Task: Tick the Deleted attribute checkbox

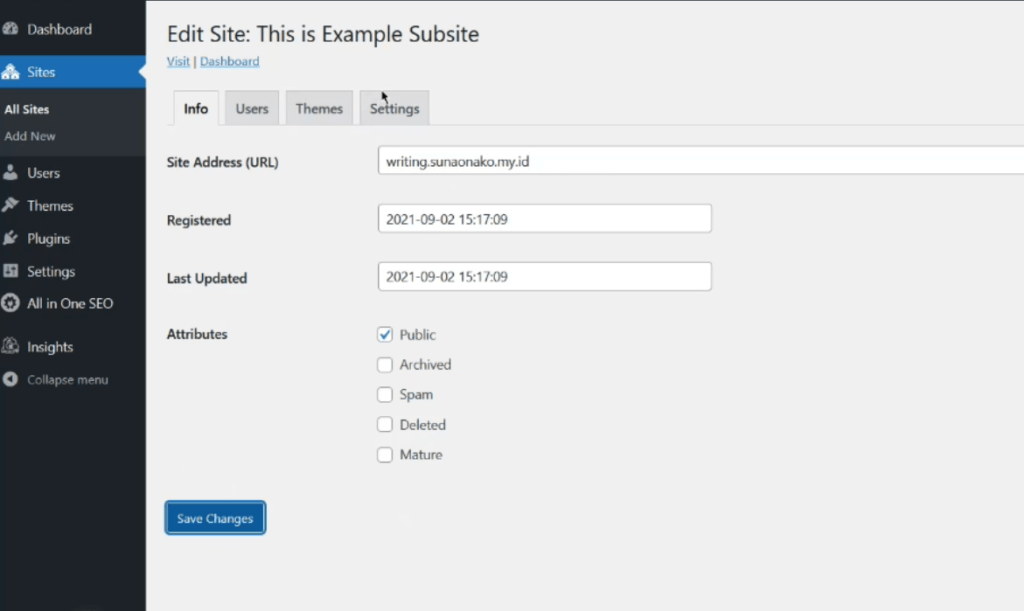Action: [385, 425]
